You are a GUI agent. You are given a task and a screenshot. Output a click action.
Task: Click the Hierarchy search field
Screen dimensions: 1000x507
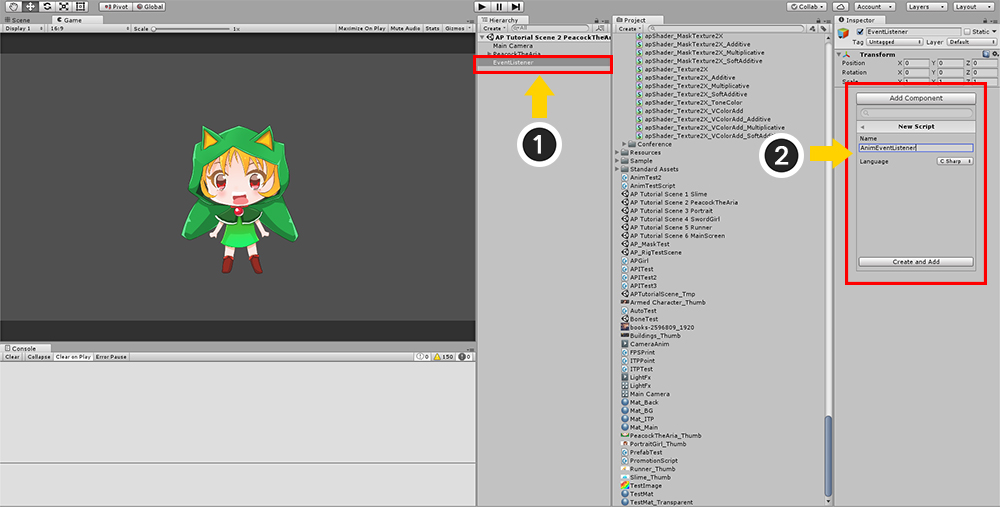coord(548,29)
